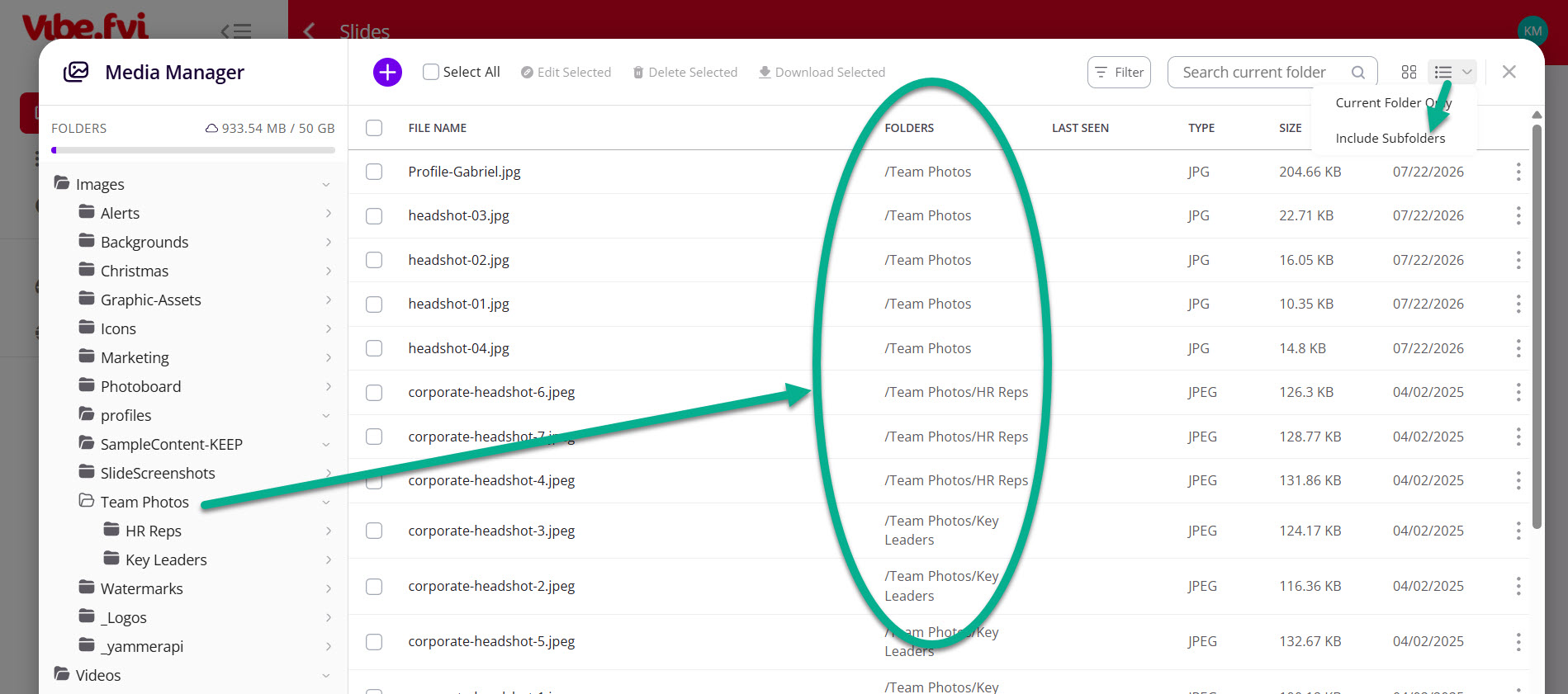Click the purple add media plus button

pyautogui.click(x=387, y=72)
